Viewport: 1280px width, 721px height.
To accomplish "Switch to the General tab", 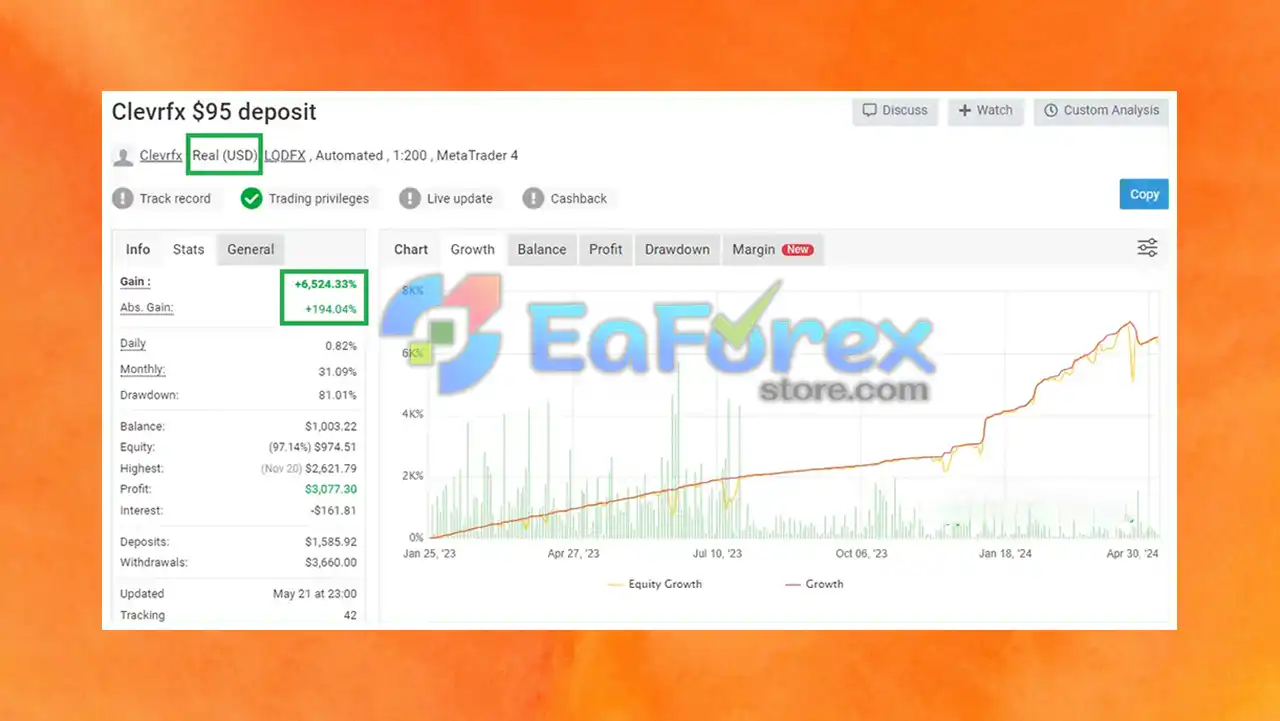I will point(250,249).
